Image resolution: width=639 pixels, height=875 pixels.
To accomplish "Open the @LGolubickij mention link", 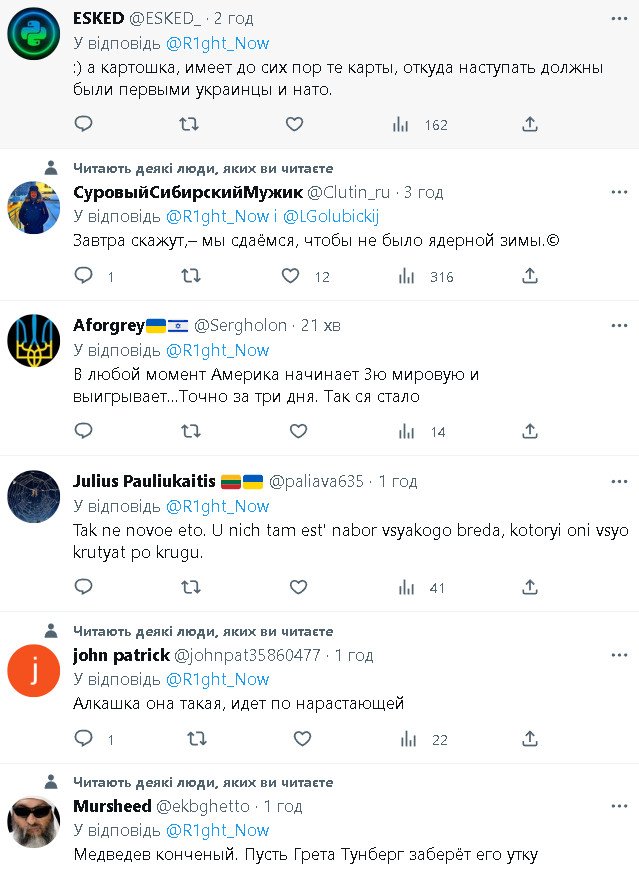I will point(334,215).
